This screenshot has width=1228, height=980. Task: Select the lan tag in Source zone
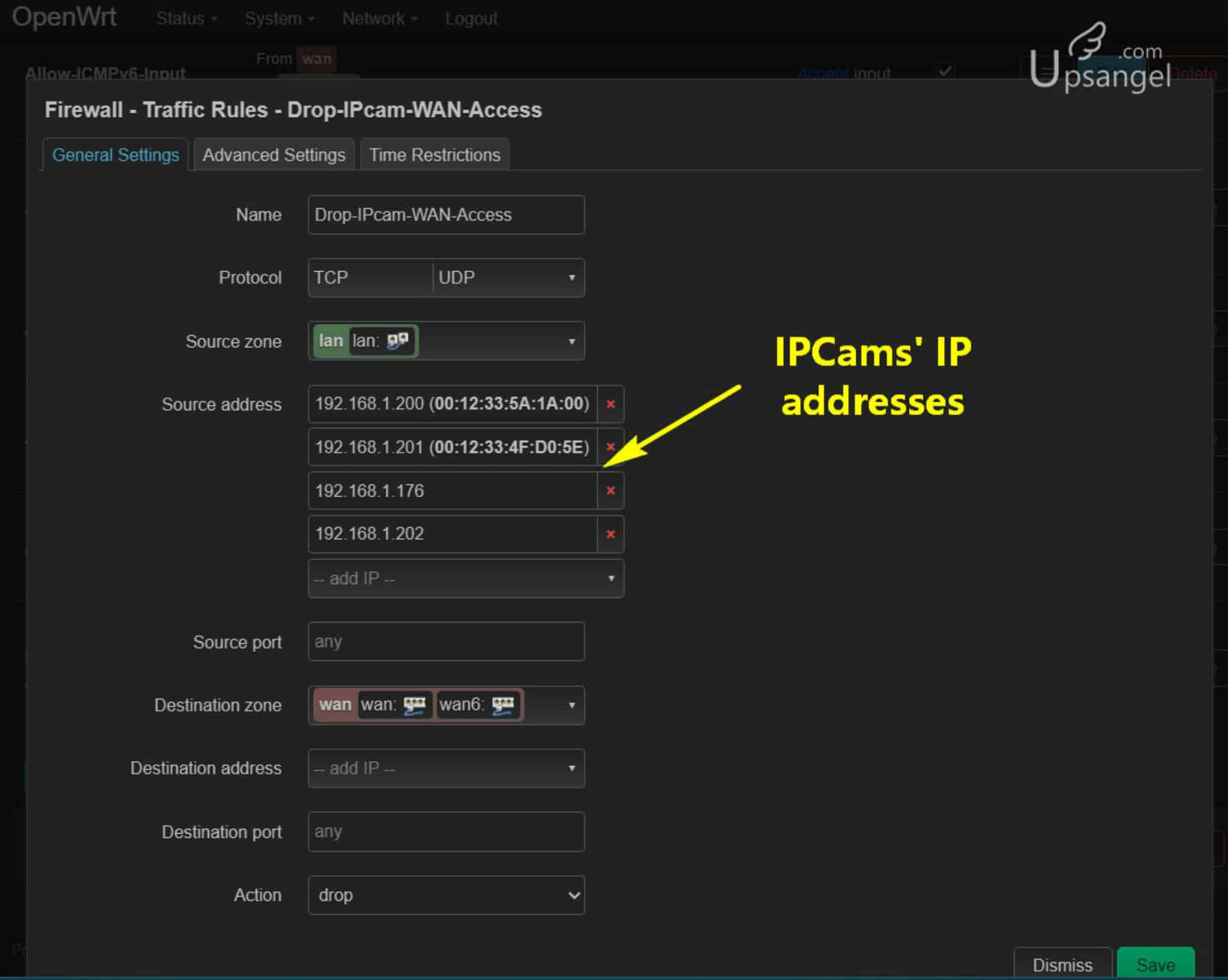[331, 341]
